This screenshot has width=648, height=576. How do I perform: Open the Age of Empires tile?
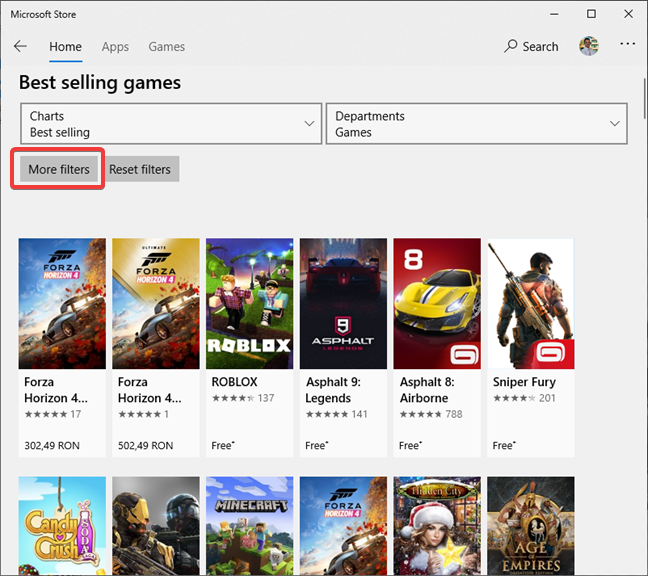[x=531, y=526]
